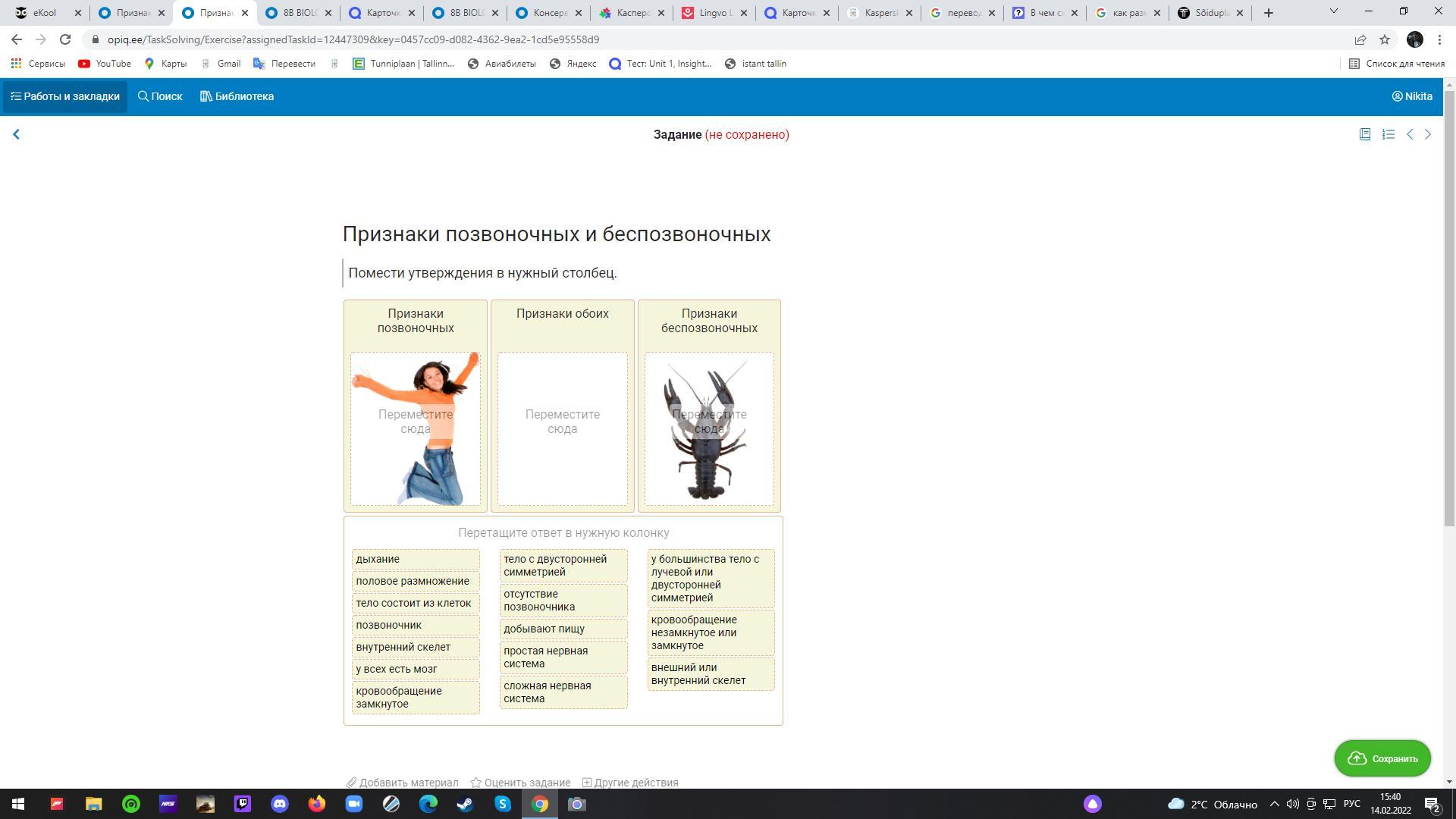Screen dimensions: 1456x819
Task: Bookmark this page with the star icon
Action: tap(1385, 39)
